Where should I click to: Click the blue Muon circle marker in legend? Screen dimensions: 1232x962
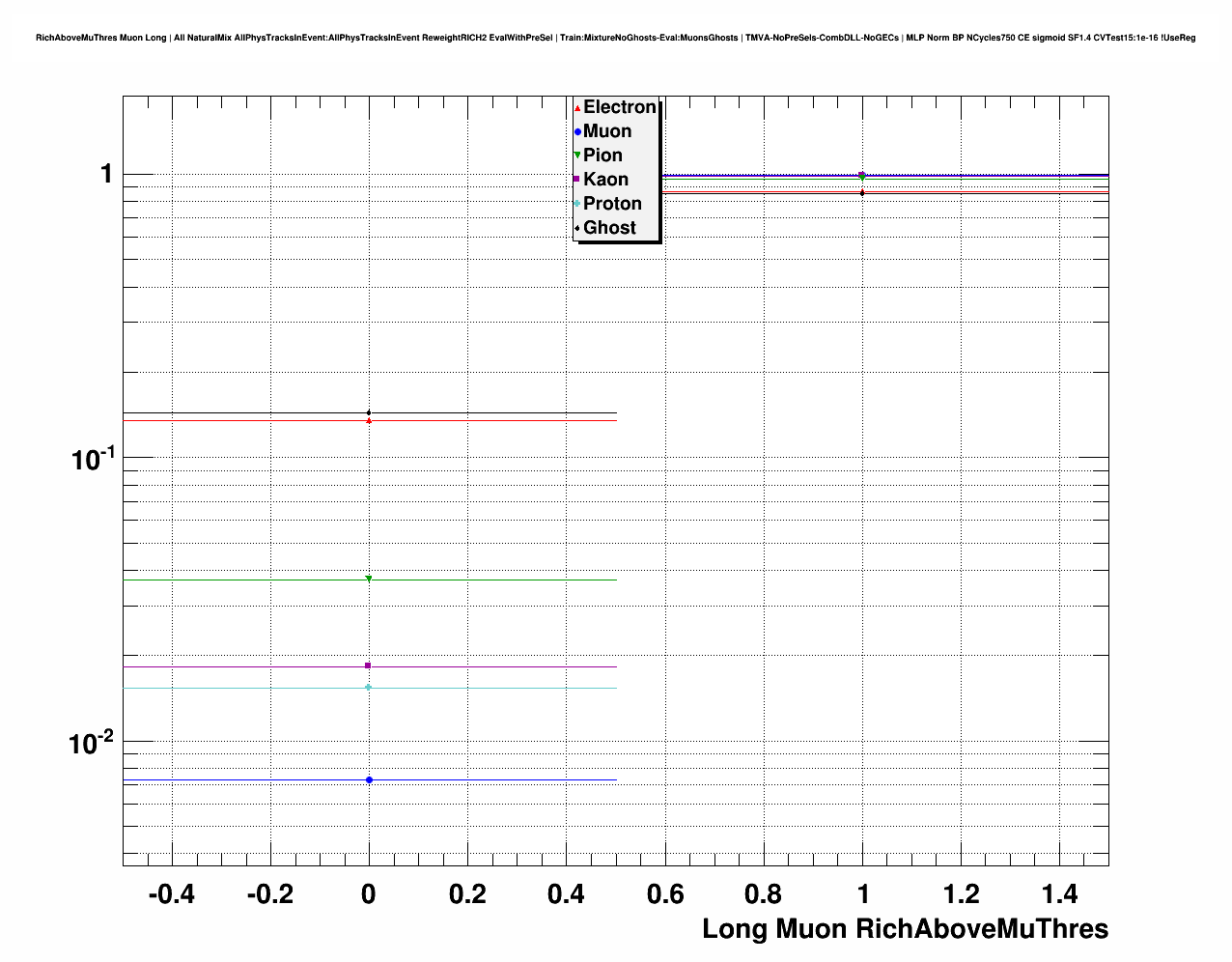pyautogui.click(x=577, y=132)
